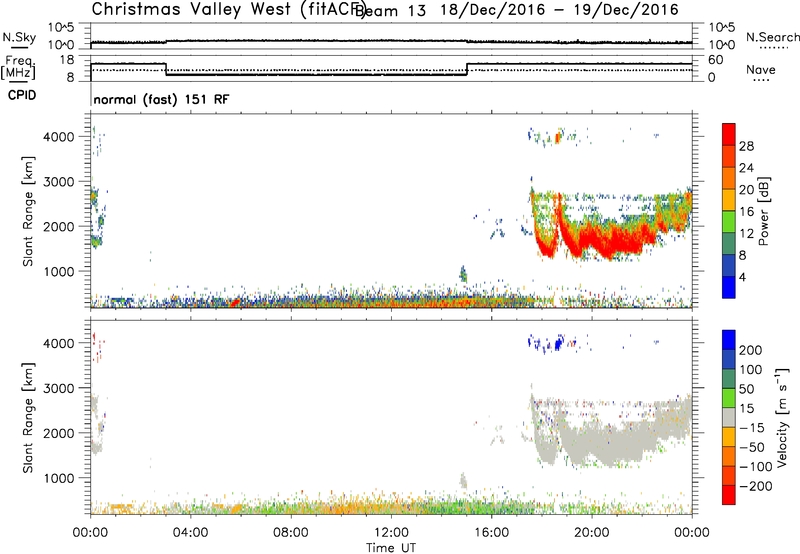
Task: Click the "-15" label on the Velocity scale
Action: pos(752,428)
